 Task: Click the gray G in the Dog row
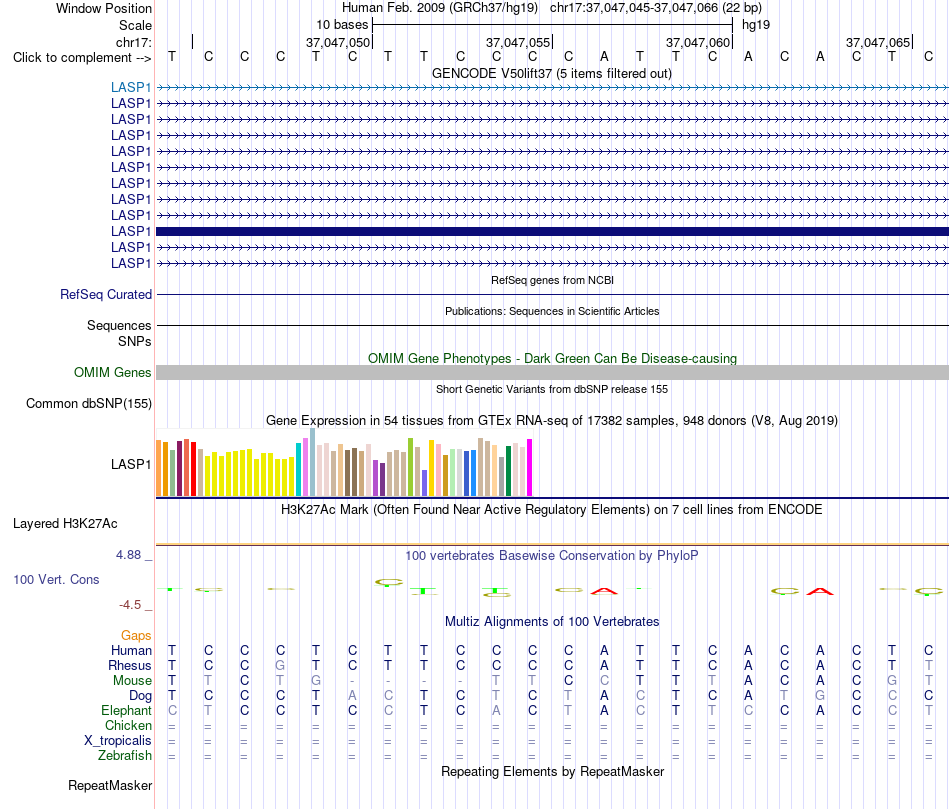[820, 696]
